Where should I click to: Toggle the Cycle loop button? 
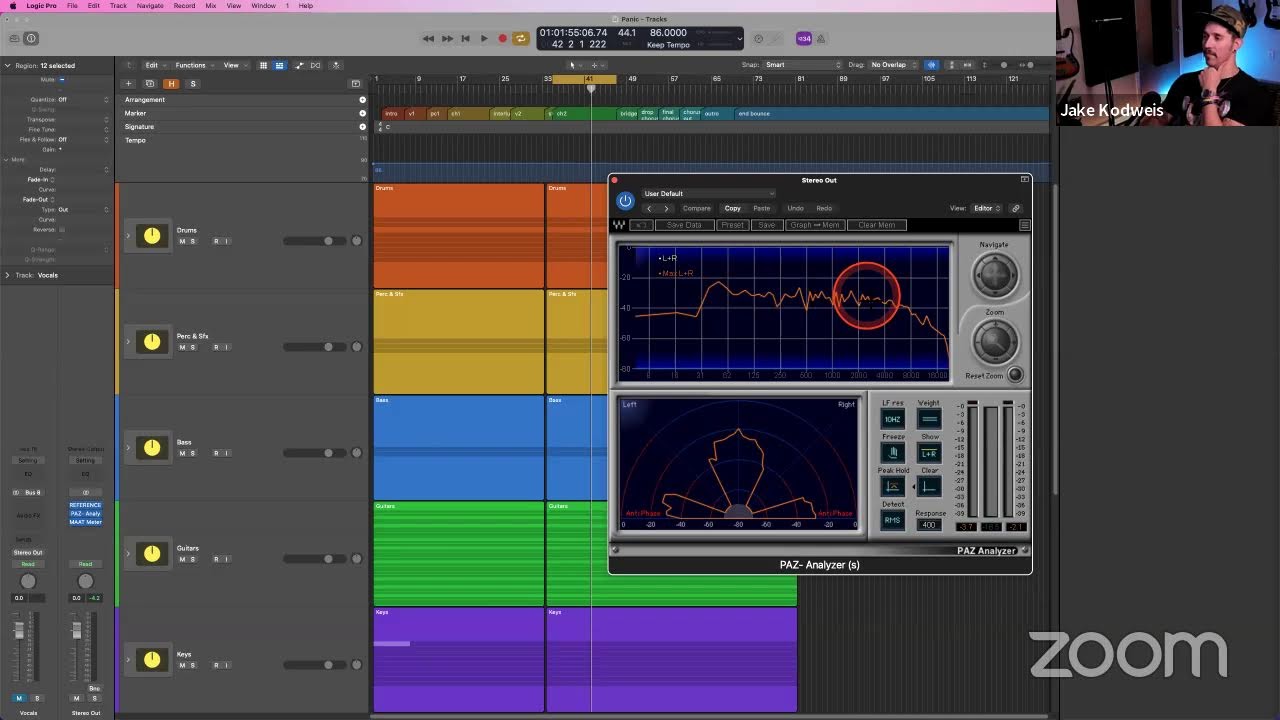pos(520,39)
